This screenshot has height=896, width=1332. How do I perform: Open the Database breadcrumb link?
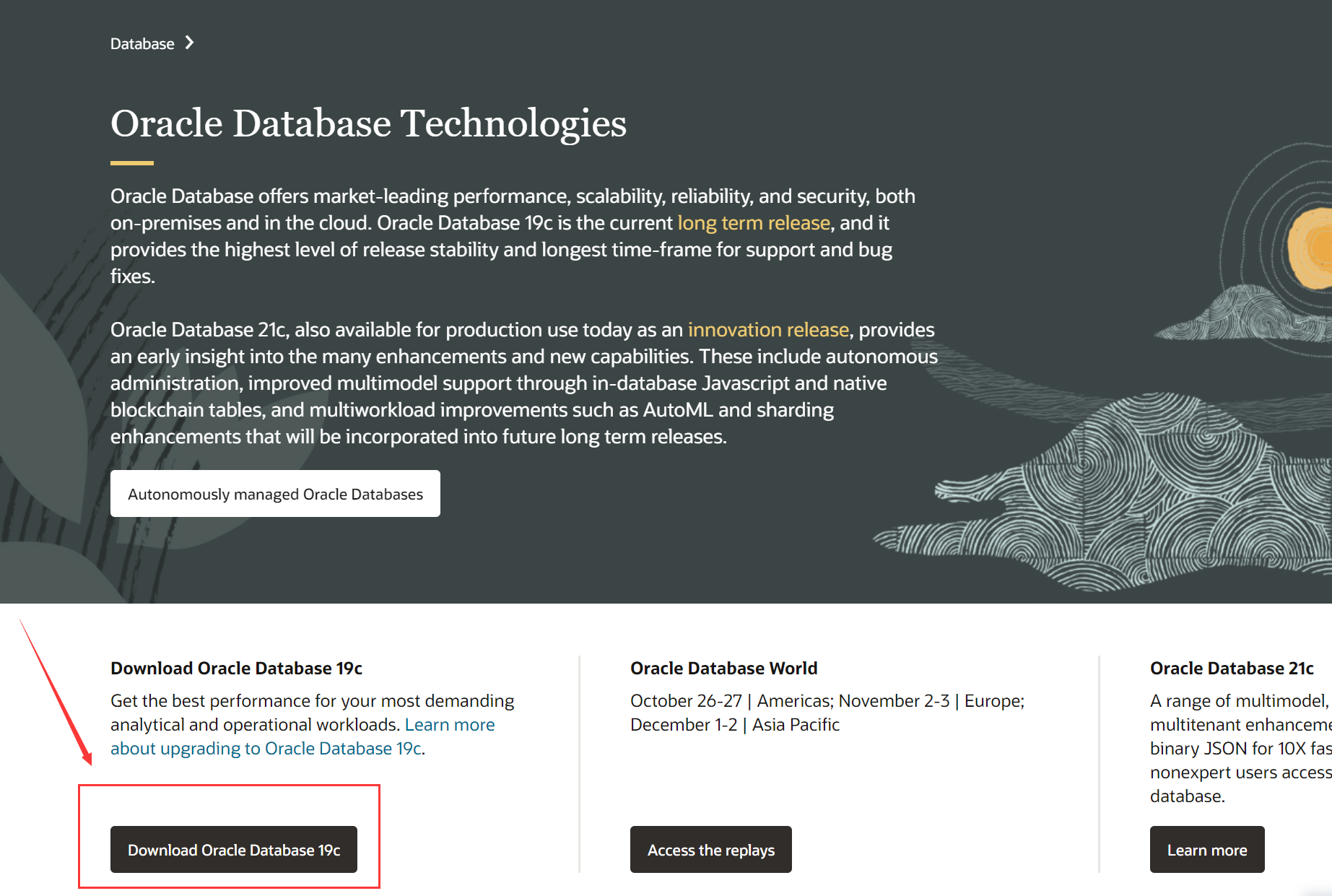click(142, 43)
